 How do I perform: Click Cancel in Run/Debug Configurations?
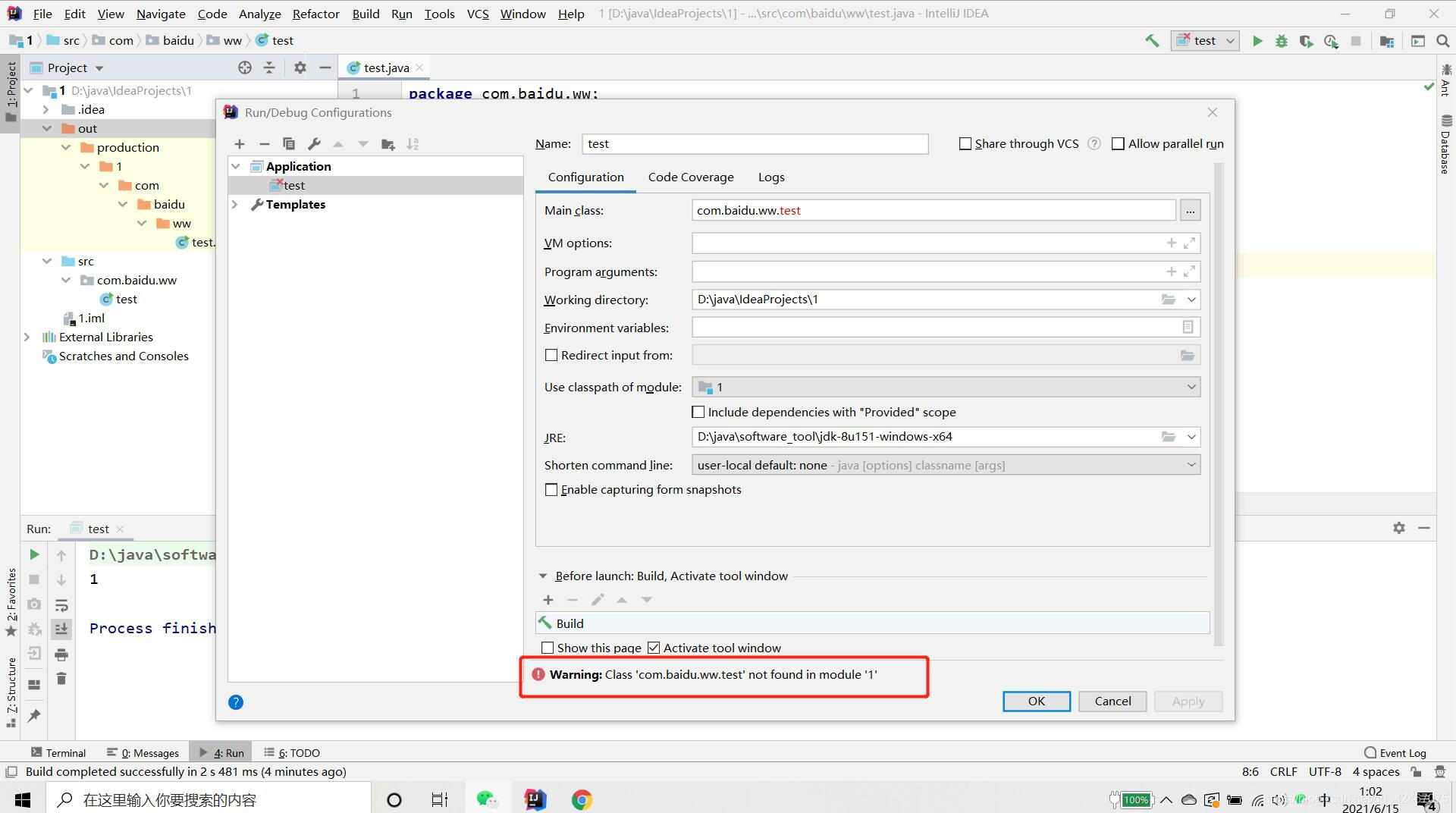tap(1112, 702)
